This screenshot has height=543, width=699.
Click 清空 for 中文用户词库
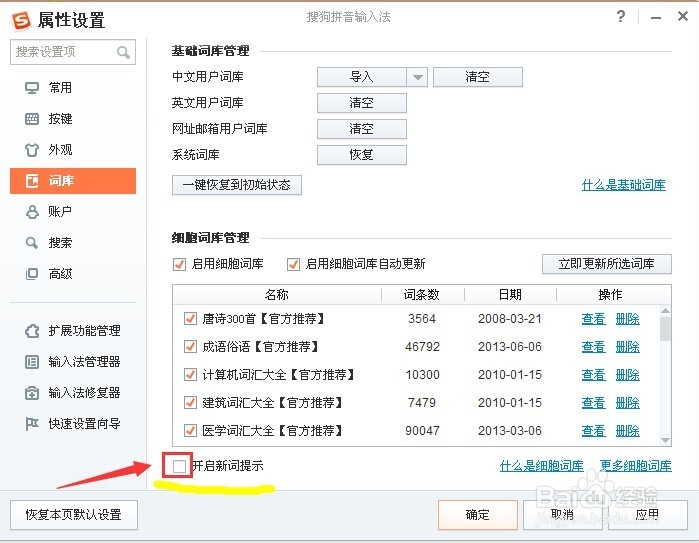pyautogui.click(x=477, y=77)
